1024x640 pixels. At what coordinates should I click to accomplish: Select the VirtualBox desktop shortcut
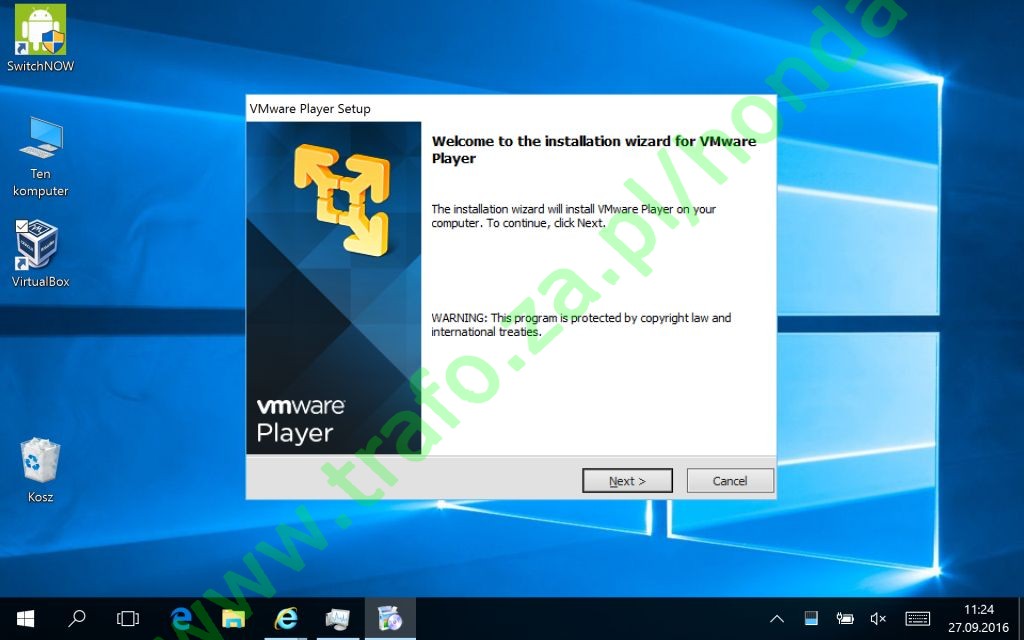click(x=40, y=253)
